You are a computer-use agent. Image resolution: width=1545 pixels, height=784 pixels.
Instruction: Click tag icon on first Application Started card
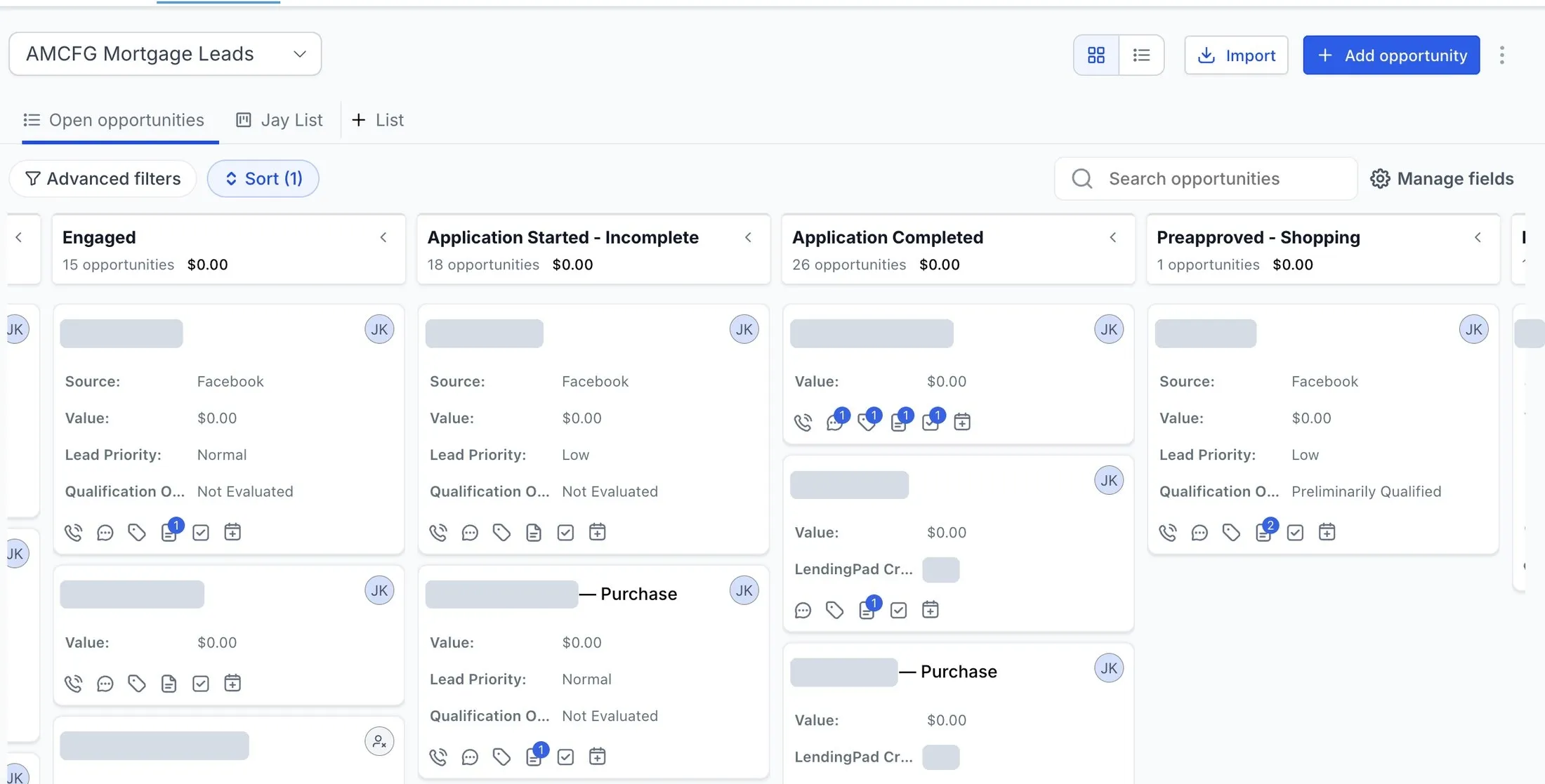[501, 533]
